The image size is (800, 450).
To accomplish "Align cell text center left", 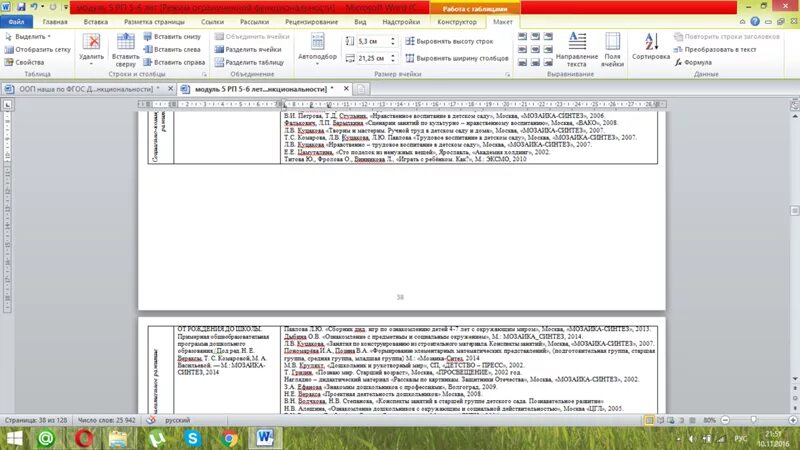I will [522, 49].
